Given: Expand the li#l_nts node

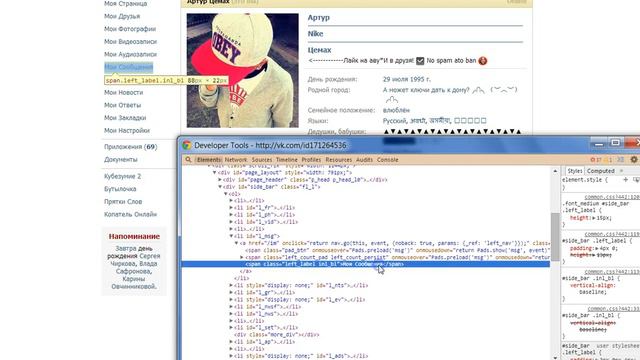Looking at the screenshot, I should (x=231, y=286).
